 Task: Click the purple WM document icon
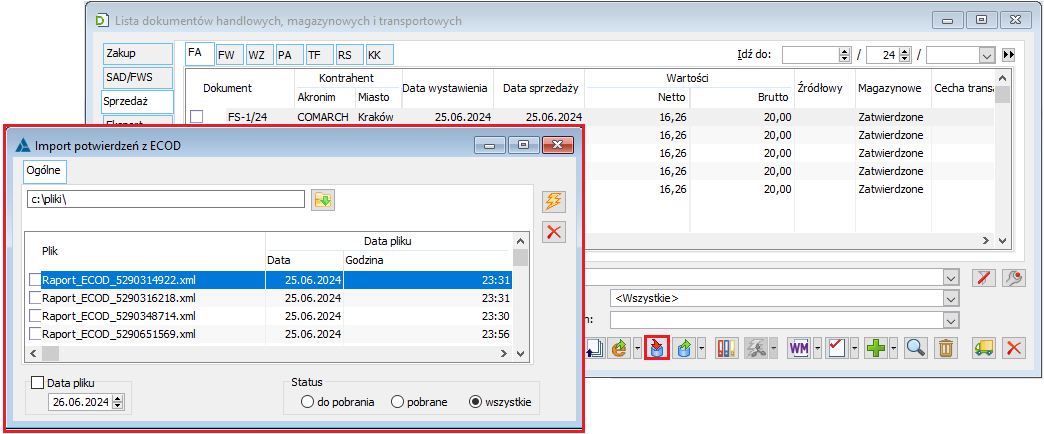click(798, 347)
